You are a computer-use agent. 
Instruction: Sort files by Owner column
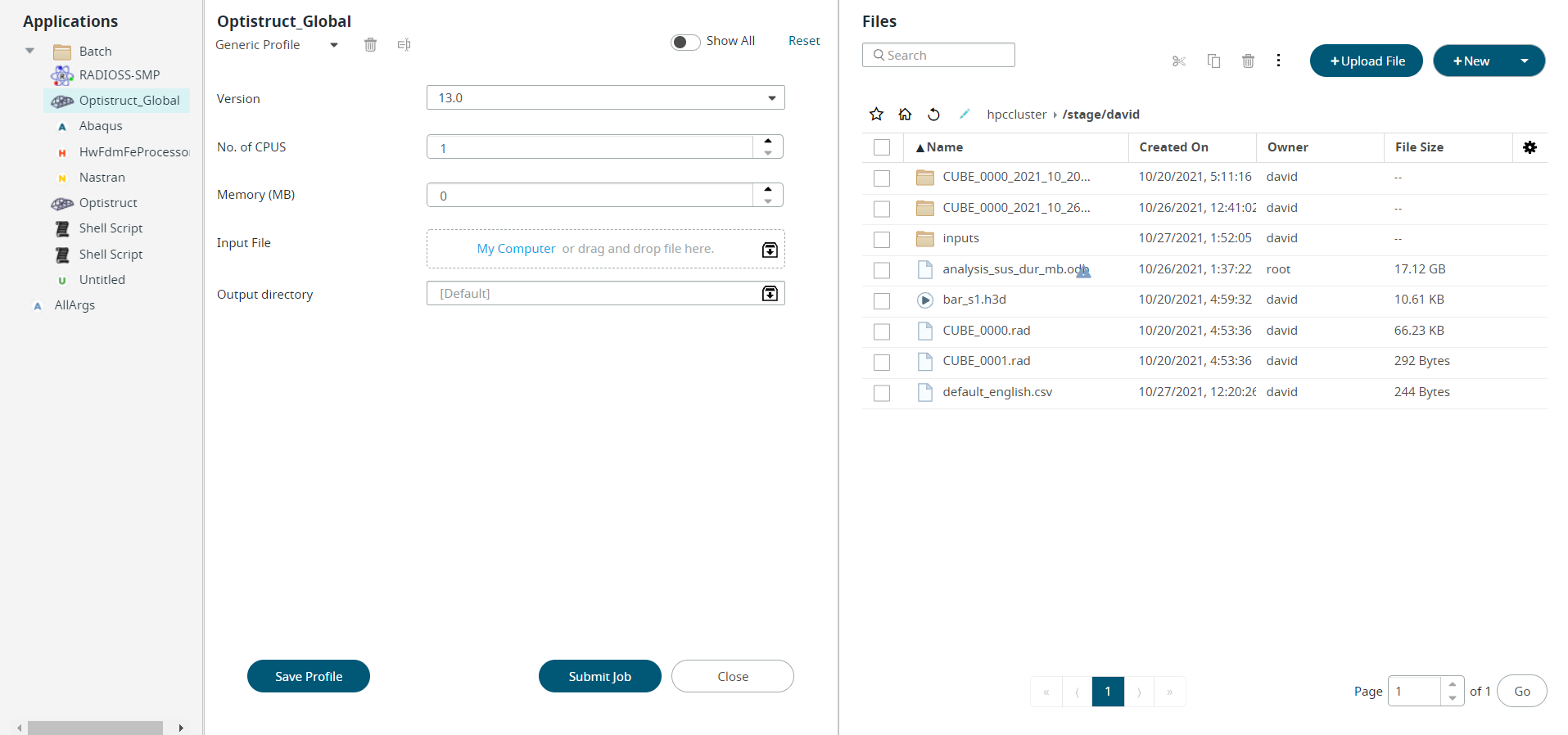(x=1287, y=147)
